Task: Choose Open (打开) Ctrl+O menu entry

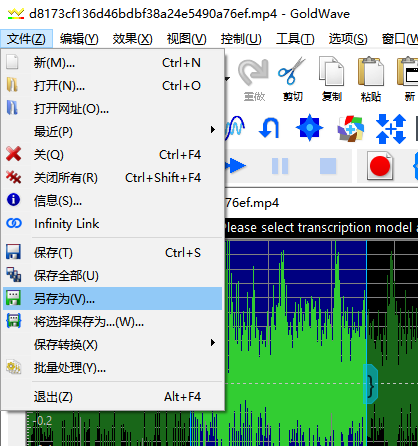Action: 112,85
